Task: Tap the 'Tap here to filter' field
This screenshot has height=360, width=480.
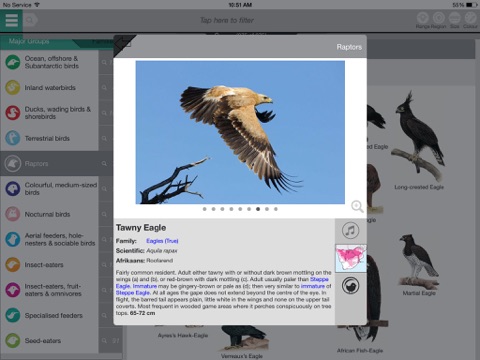Action: click(227, 20)
